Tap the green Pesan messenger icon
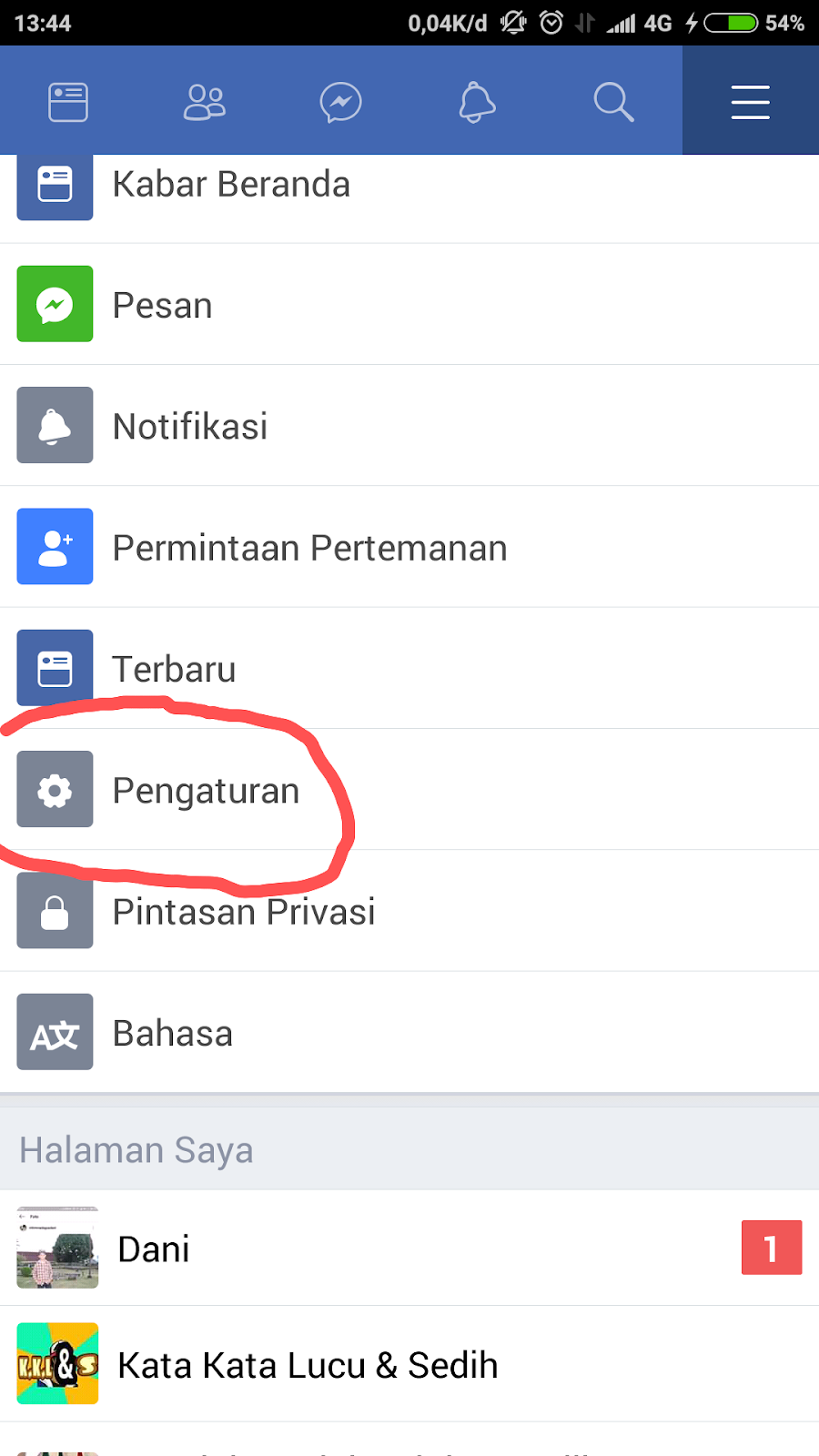Viewport: 819px width, 1456px height. pos(55,304)
